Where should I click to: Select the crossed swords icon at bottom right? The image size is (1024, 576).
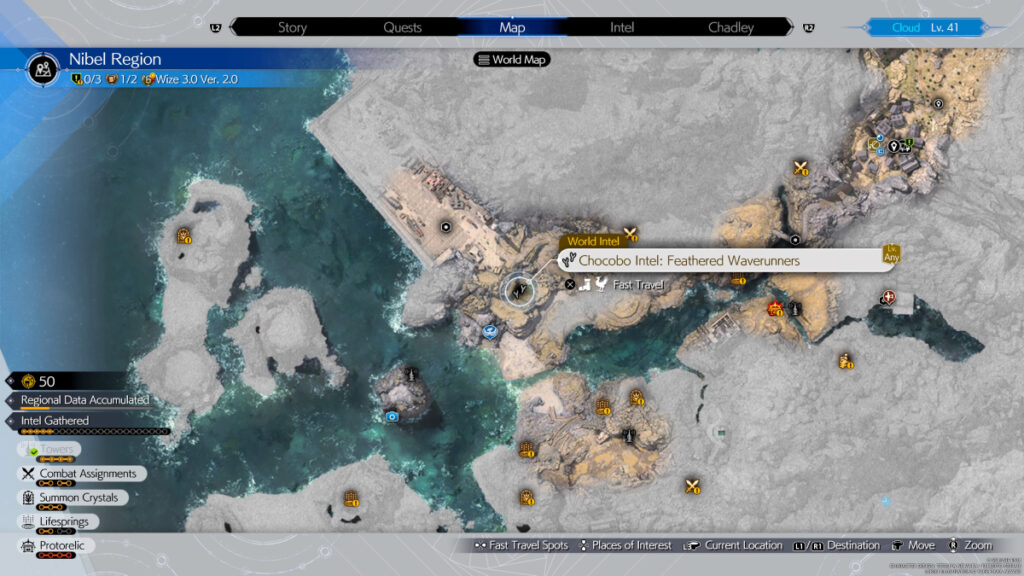(x=692, y=487)
